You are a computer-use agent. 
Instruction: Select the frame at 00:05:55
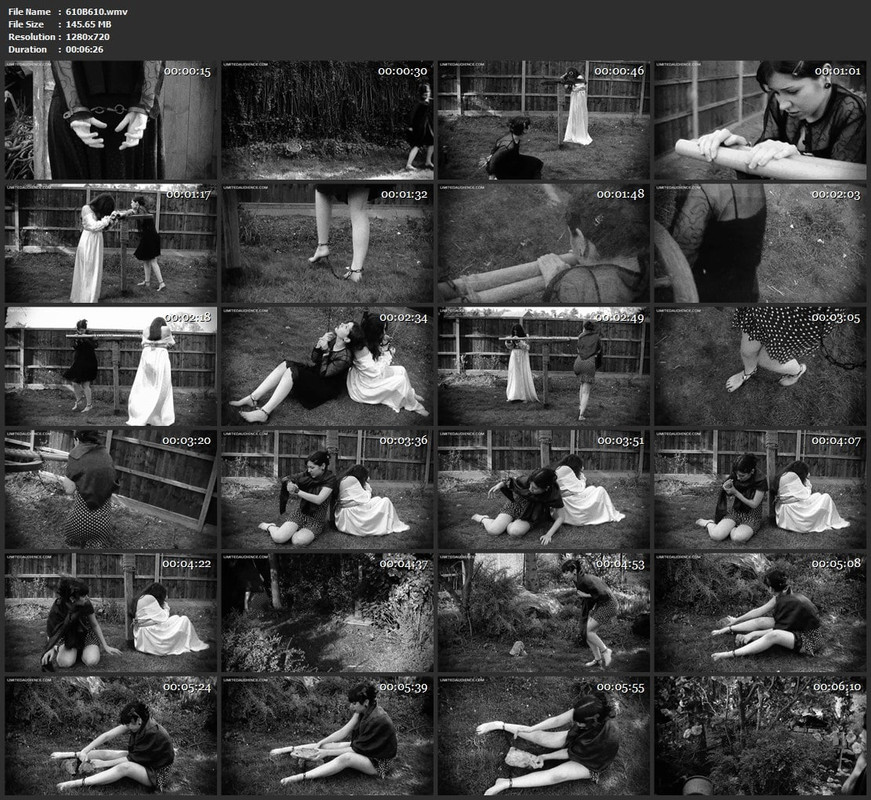click(544, 736)
